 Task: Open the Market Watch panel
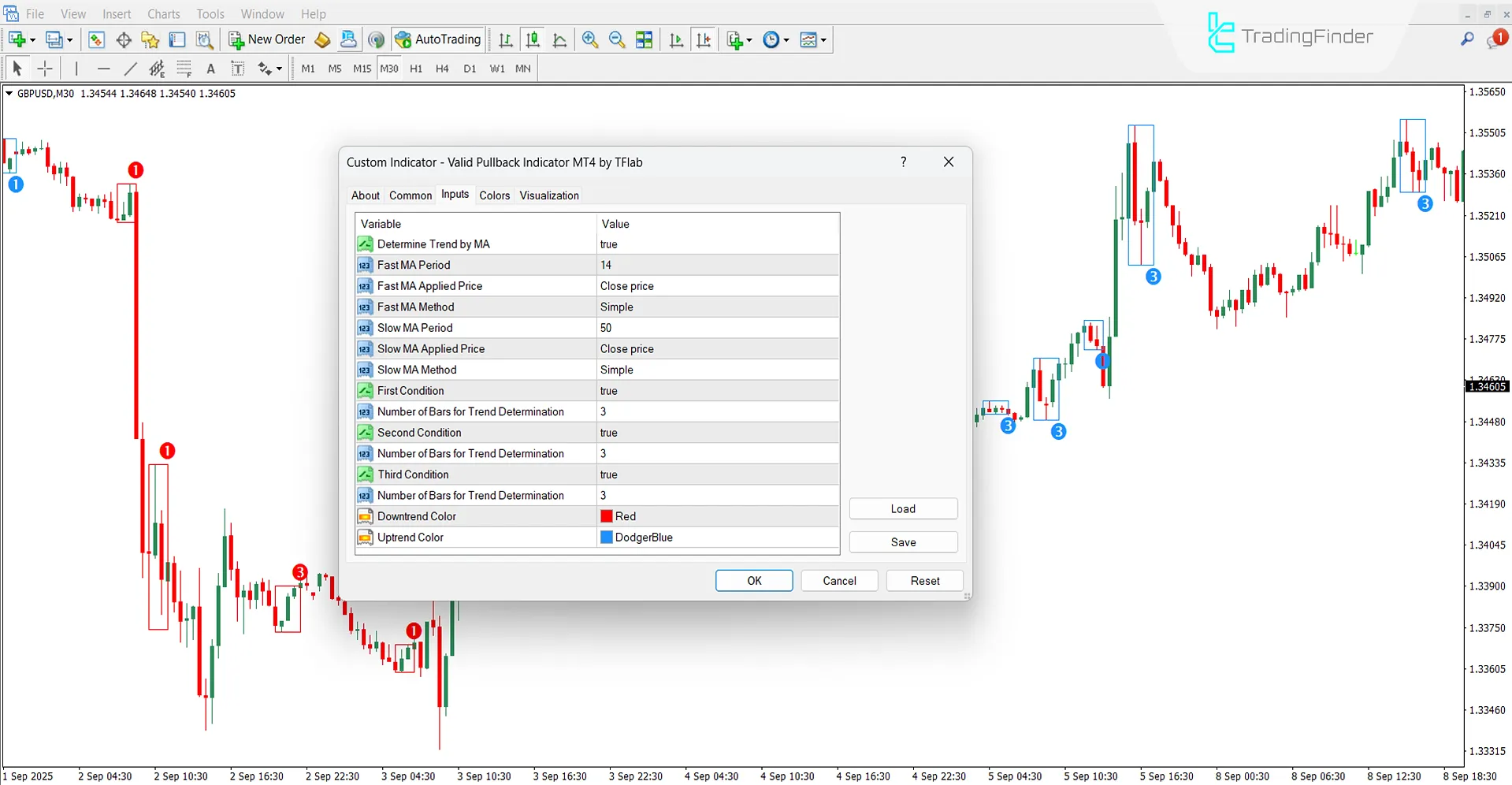click(96, 39)
